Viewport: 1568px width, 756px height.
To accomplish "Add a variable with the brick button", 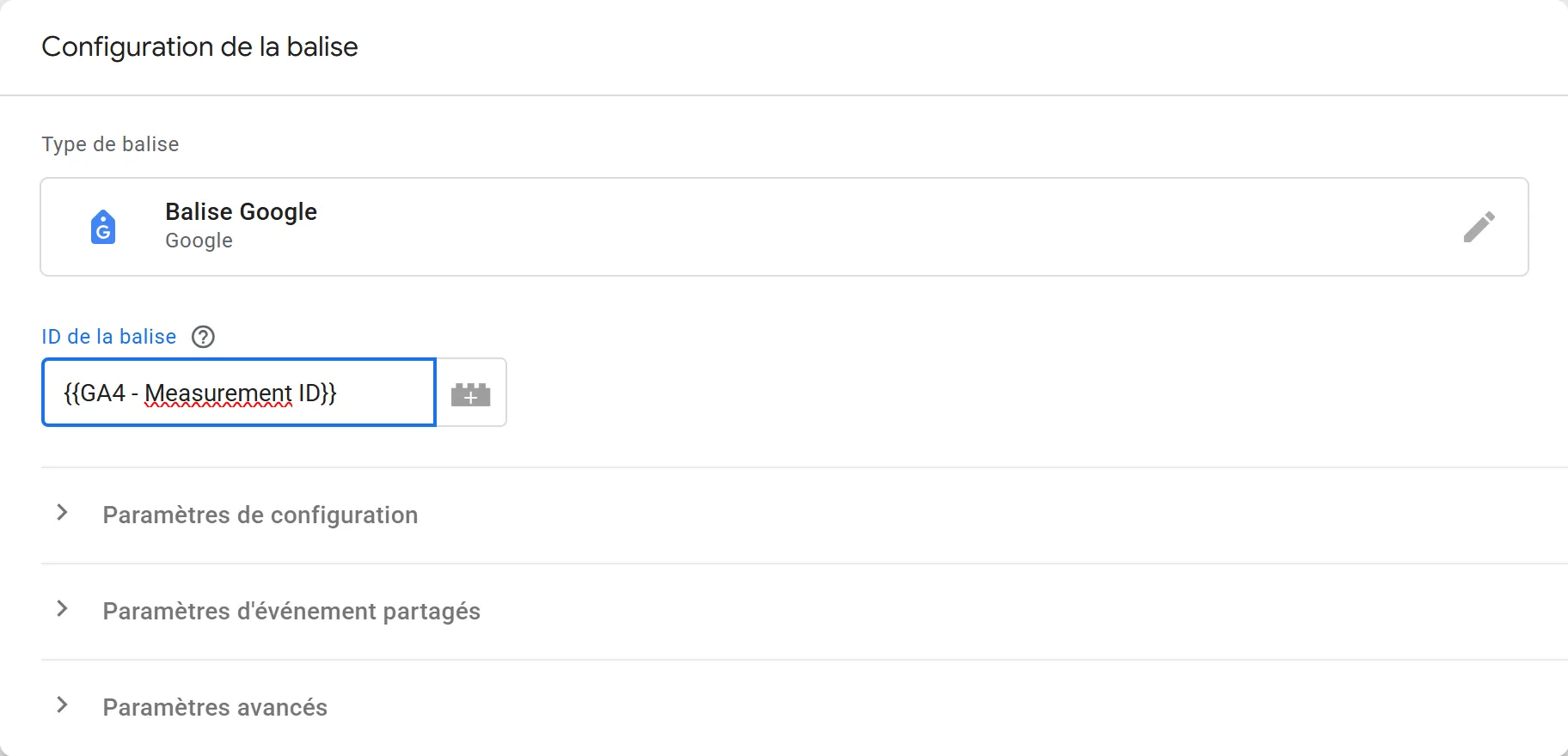I will [x=471, y=393].
